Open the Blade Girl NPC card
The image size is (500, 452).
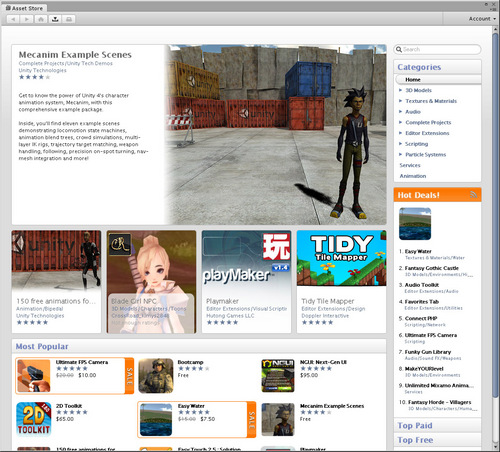pos(151,281)
